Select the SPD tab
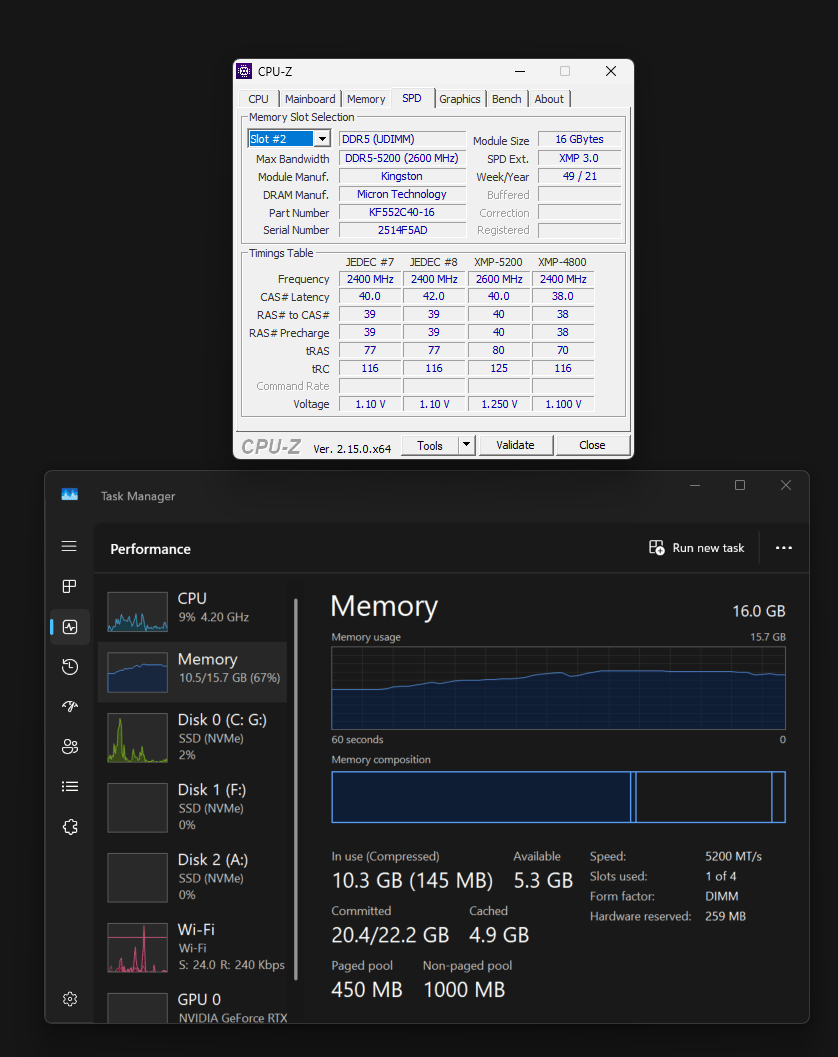The height and width of the screenshot is (1057, 838). pyautogui.click(x=412, y=98)
